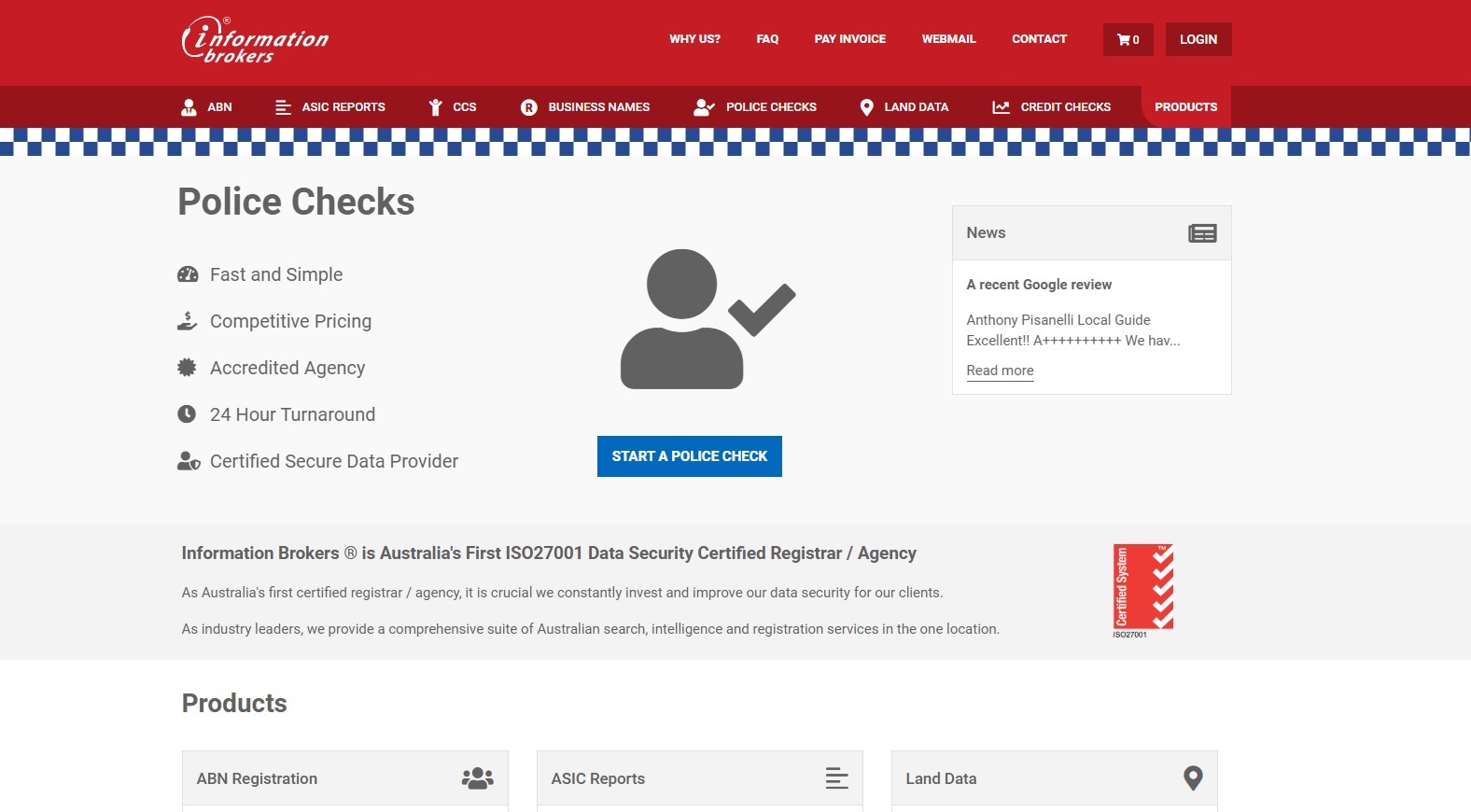Click the lines icon on ASIC Reports card
The image size is (1471, 812).
point(837,778)
